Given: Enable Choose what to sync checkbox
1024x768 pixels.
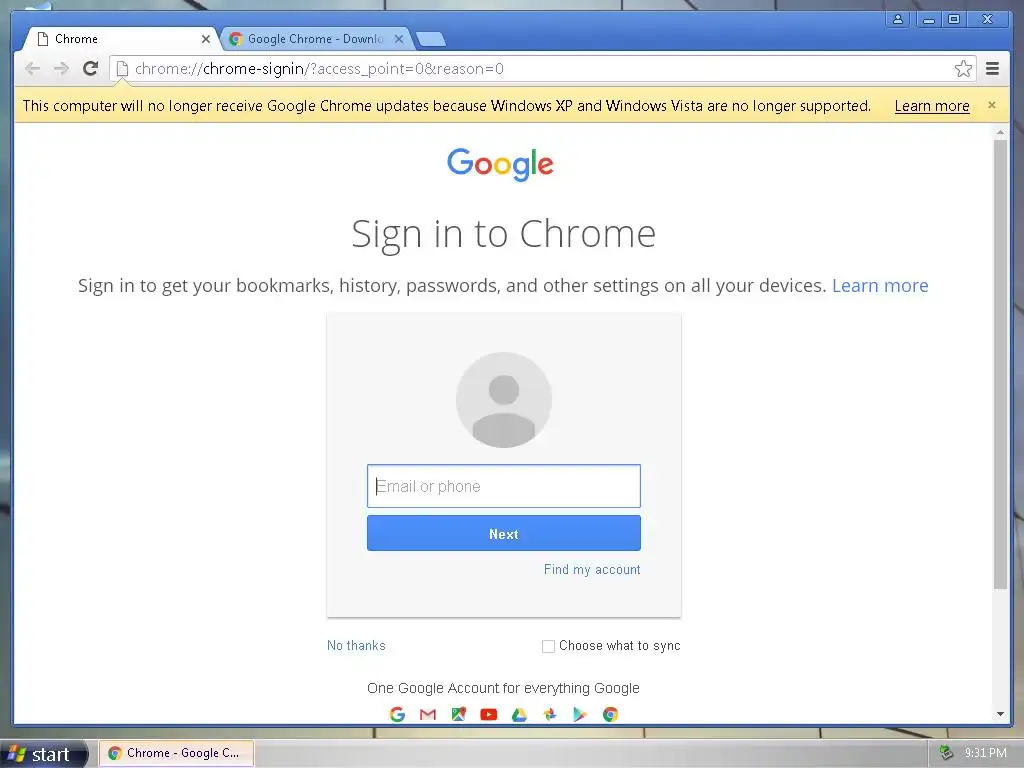Looking at the screenshot, I should tap(548, 646).
